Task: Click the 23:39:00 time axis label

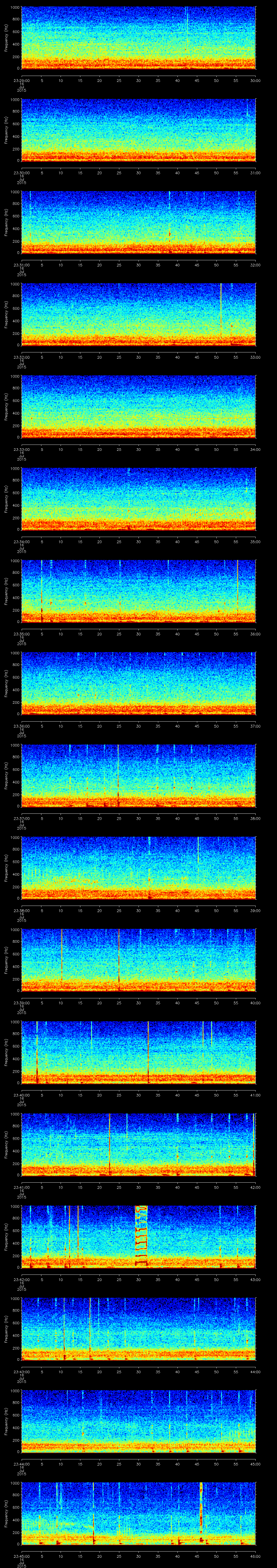Action: 21,1003
